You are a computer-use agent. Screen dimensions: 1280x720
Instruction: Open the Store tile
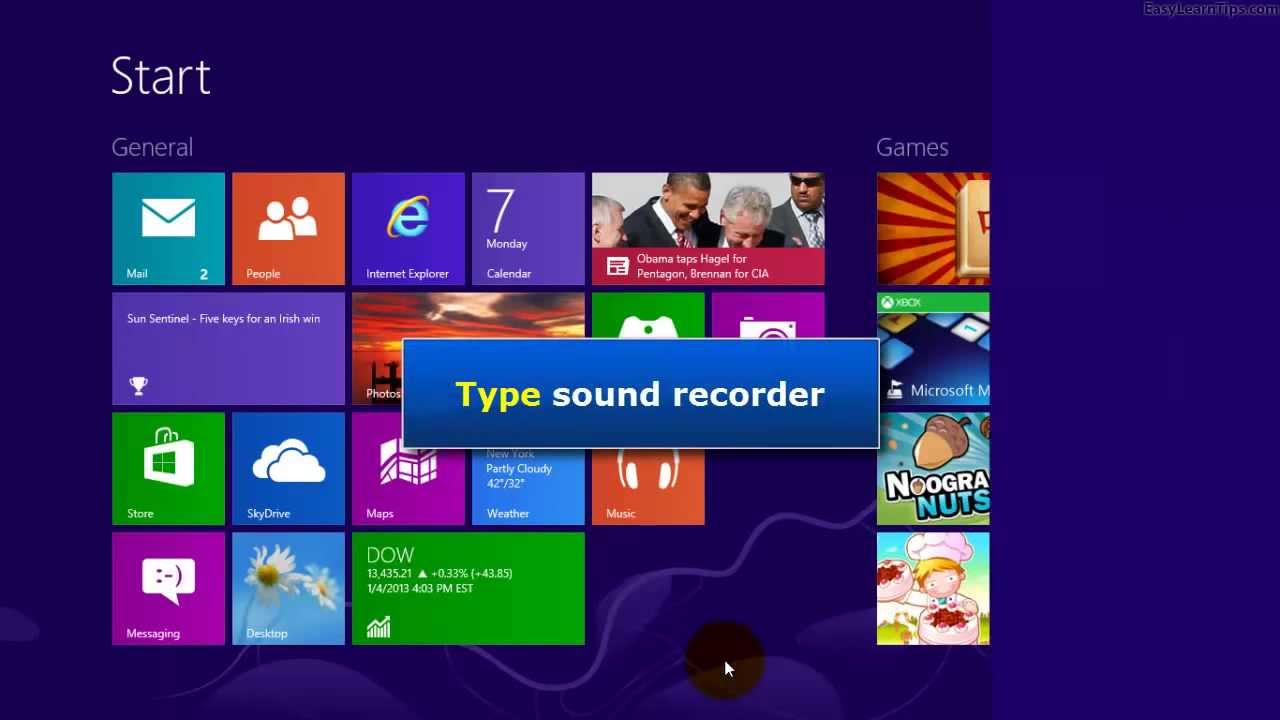click(x=168, y=469)
